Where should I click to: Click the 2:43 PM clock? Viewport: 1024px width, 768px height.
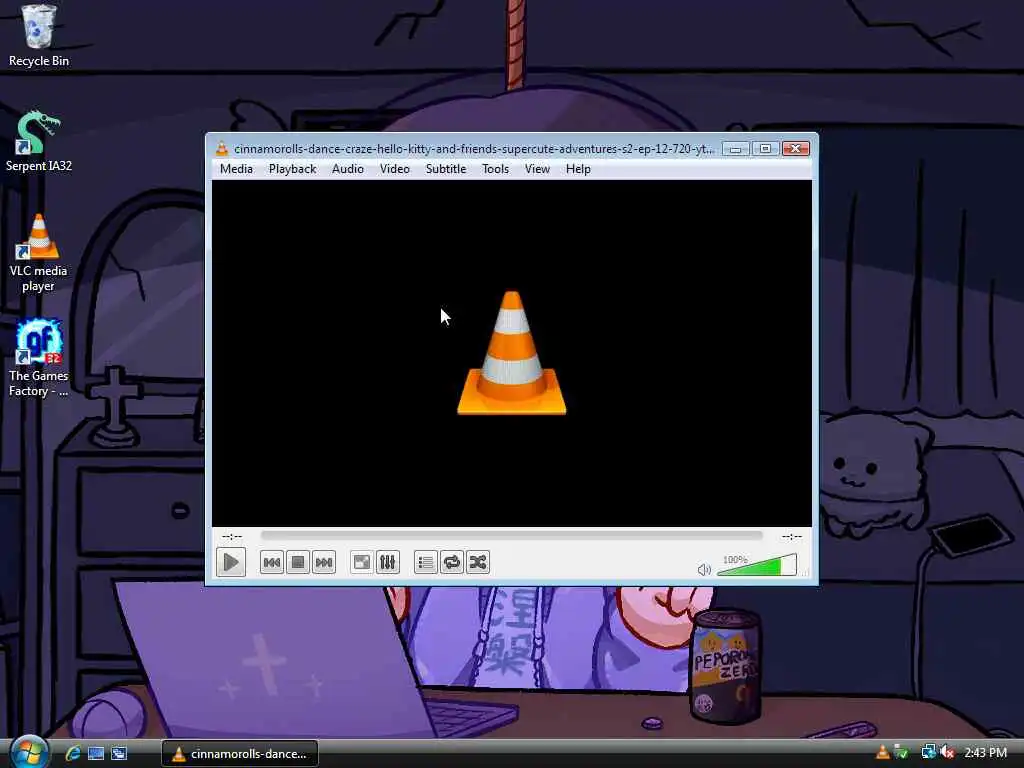tap(985, 753)
